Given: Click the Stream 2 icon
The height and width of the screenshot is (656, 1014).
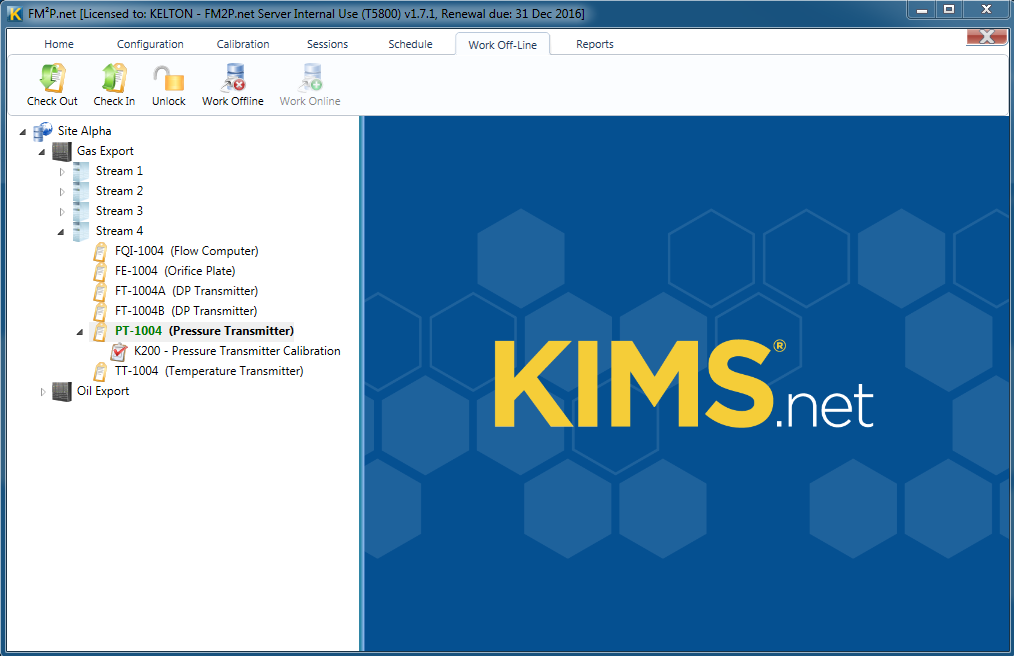Looking at the screenshot, I should (81, 191).
